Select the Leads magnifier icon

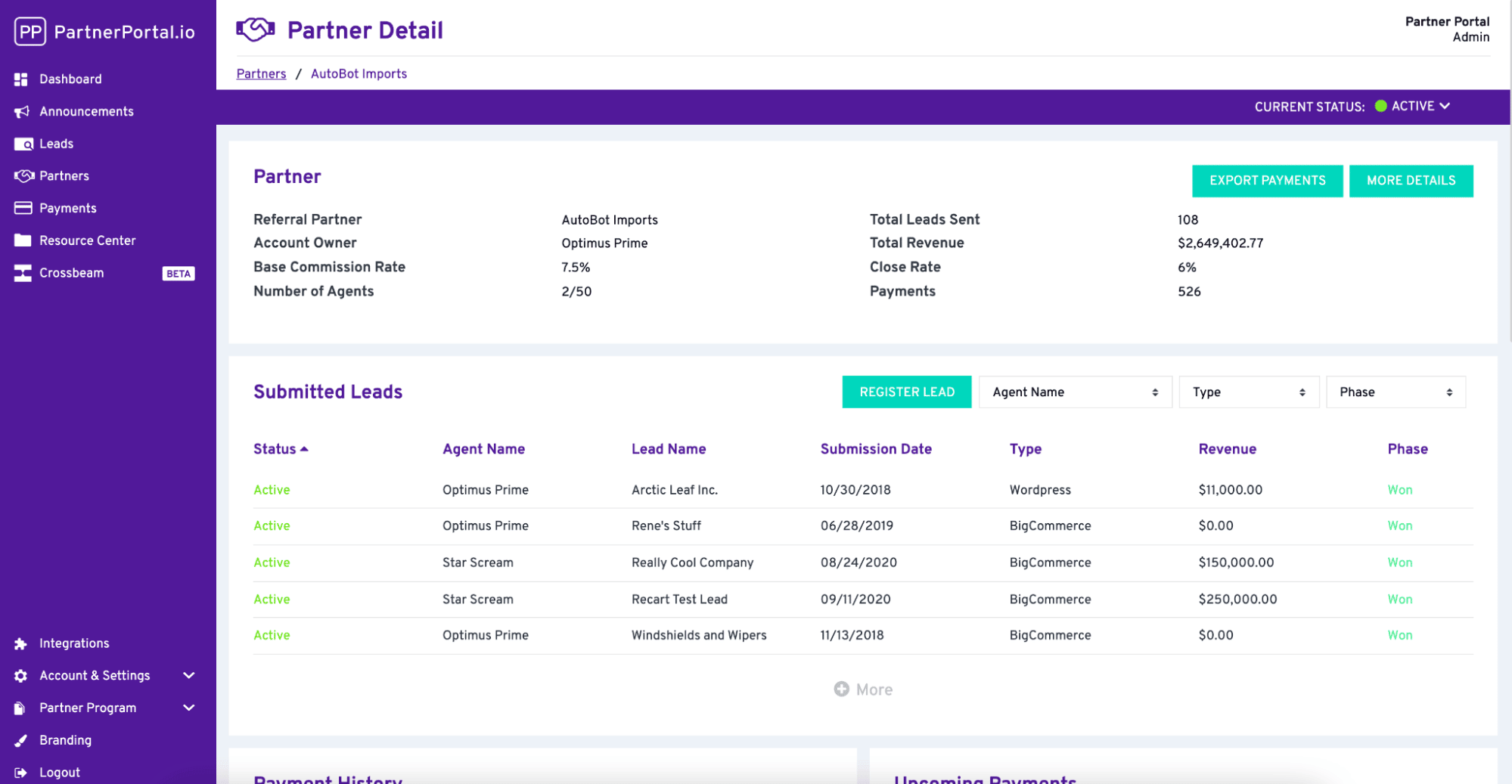[x=22, y=144]
